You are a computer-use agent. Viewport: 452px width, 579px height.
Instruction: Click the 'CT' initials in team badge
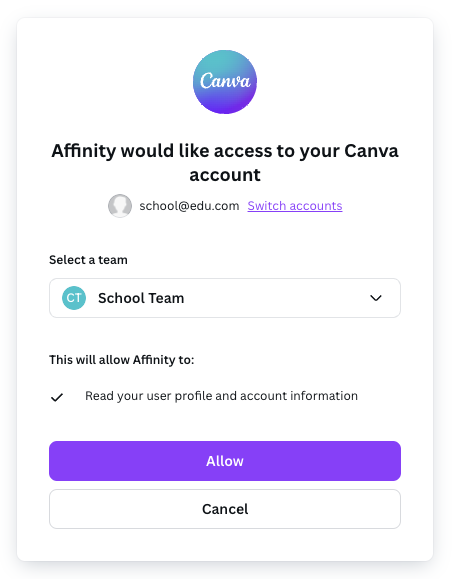pyautogui.click(x=74, y=298)
